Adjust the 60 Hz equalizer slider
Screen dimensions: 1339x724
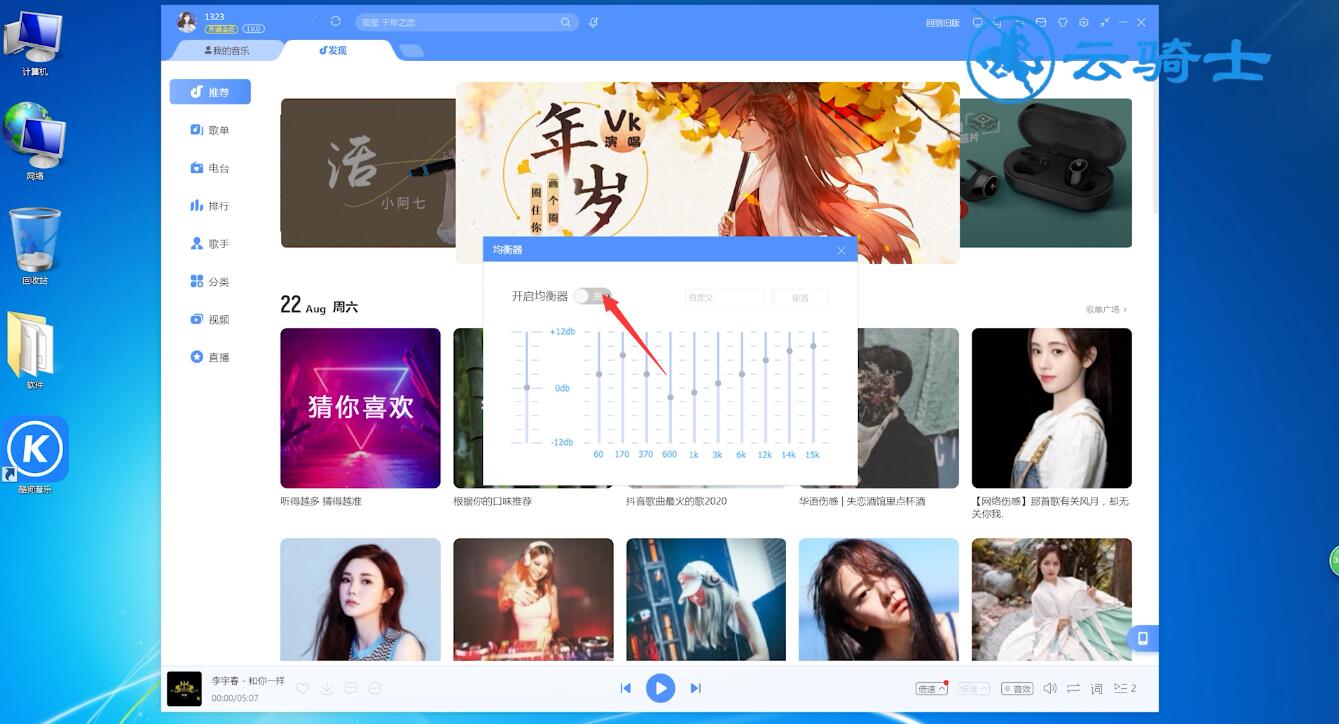click(x=598, y=387)
